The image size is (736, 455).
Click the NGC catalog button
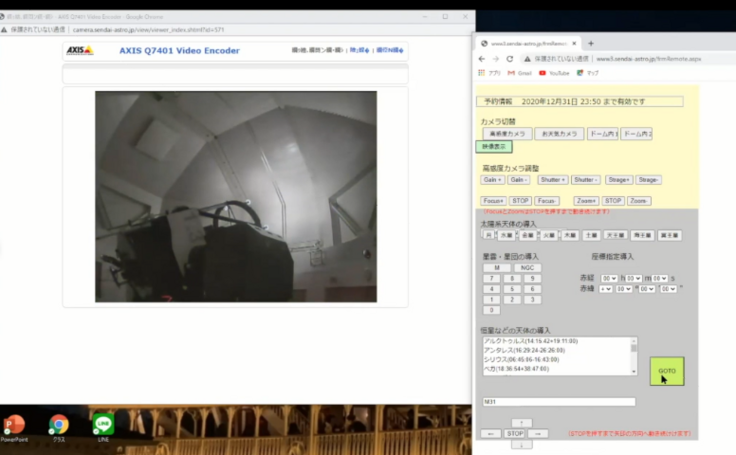(526, 268)
